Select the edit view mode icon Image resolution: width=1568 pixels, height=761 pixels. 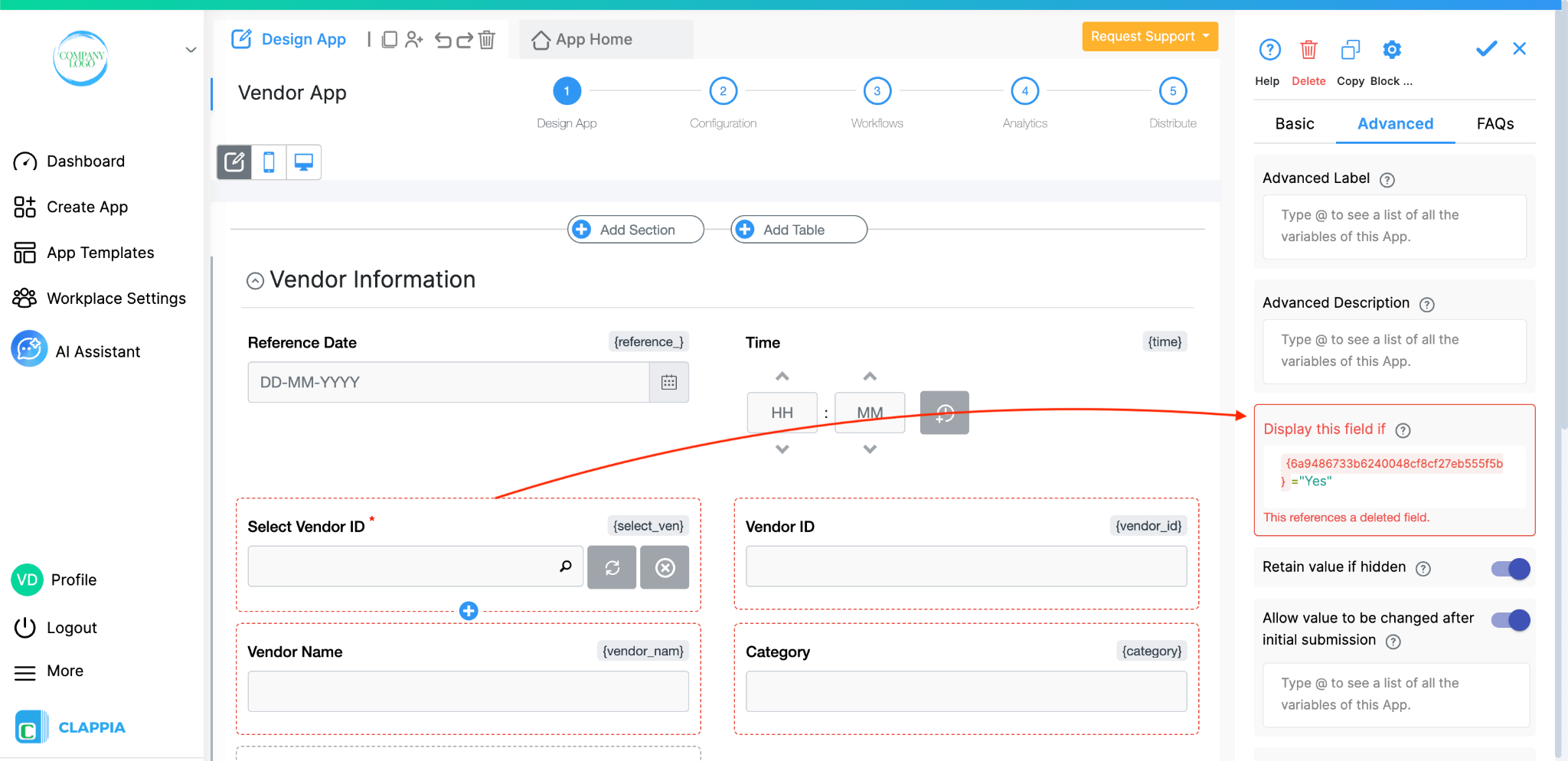(234, 162)
